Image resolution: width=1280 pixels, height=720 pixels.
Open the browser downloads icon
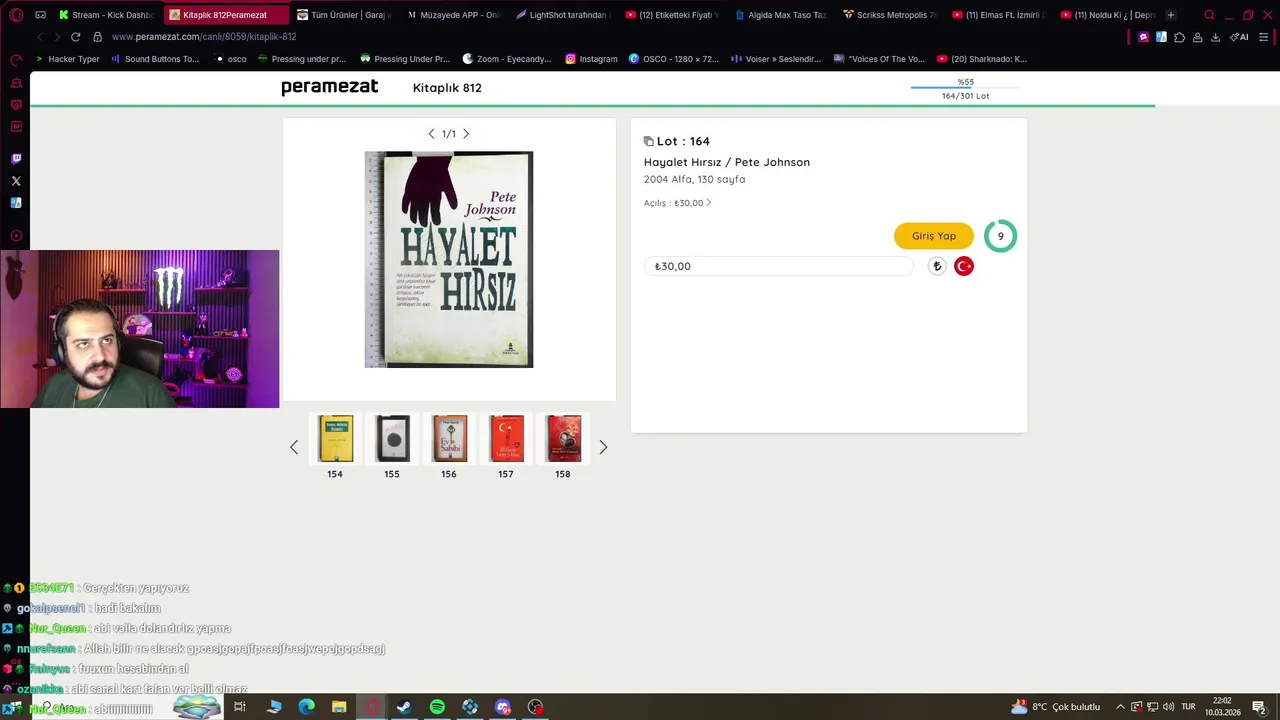pos(1215,37)
